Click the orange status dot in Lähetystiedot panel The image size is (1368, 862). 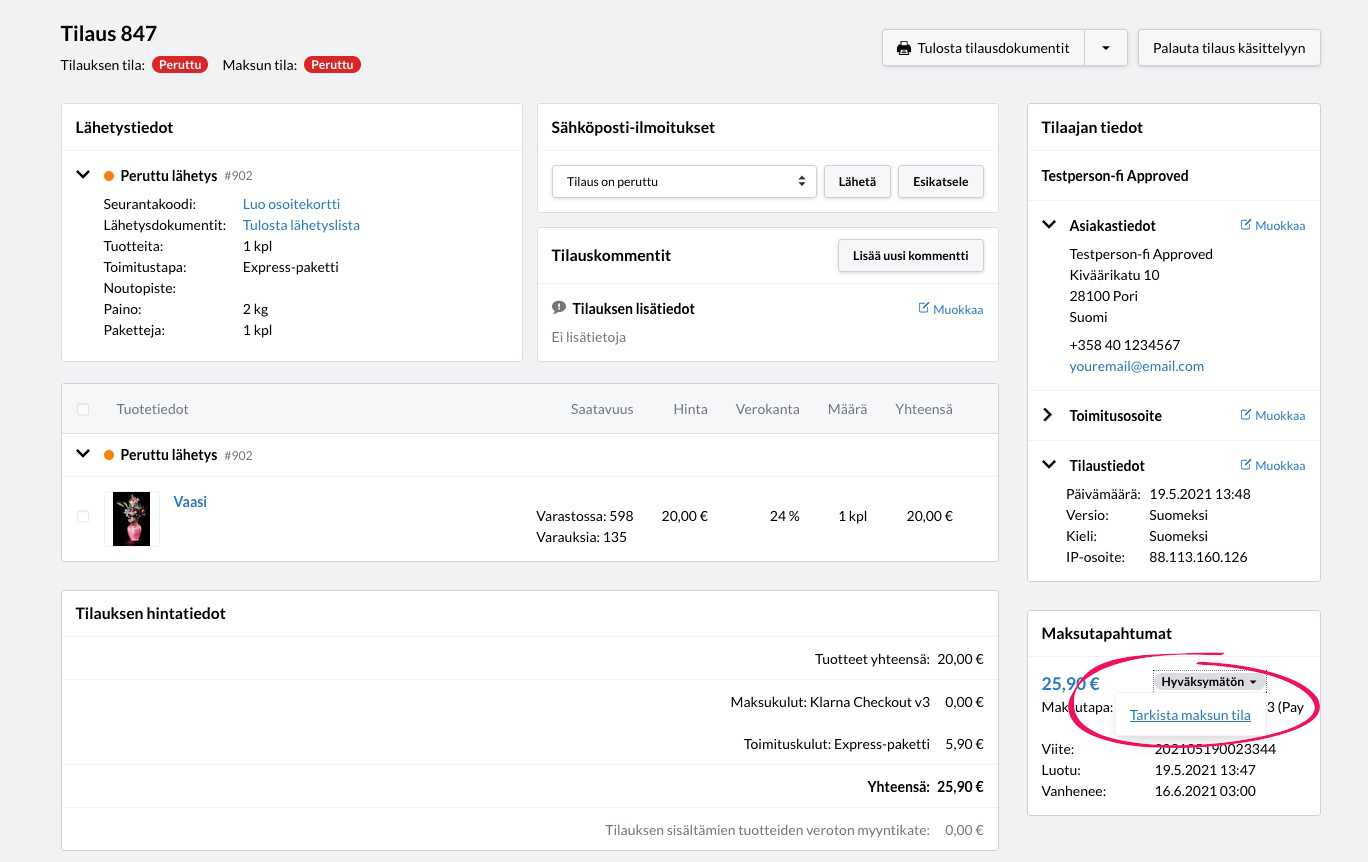[109, 176]
